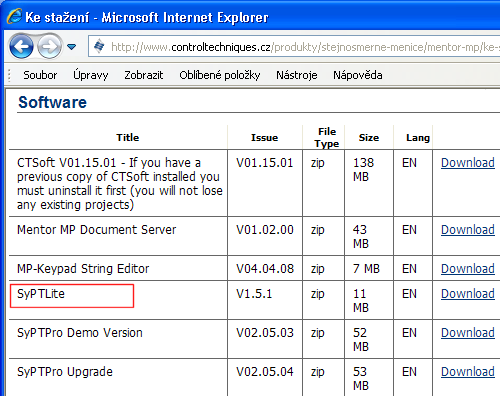
Task: Download SyPTPro Demo Version
Action: coord(468,333)
